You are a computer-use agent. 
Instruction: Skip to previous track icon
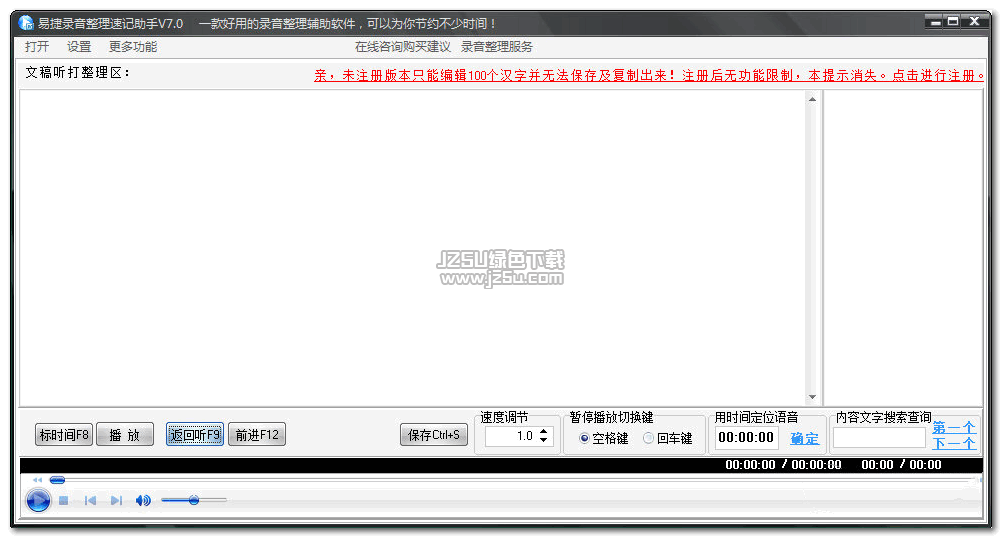90,501
